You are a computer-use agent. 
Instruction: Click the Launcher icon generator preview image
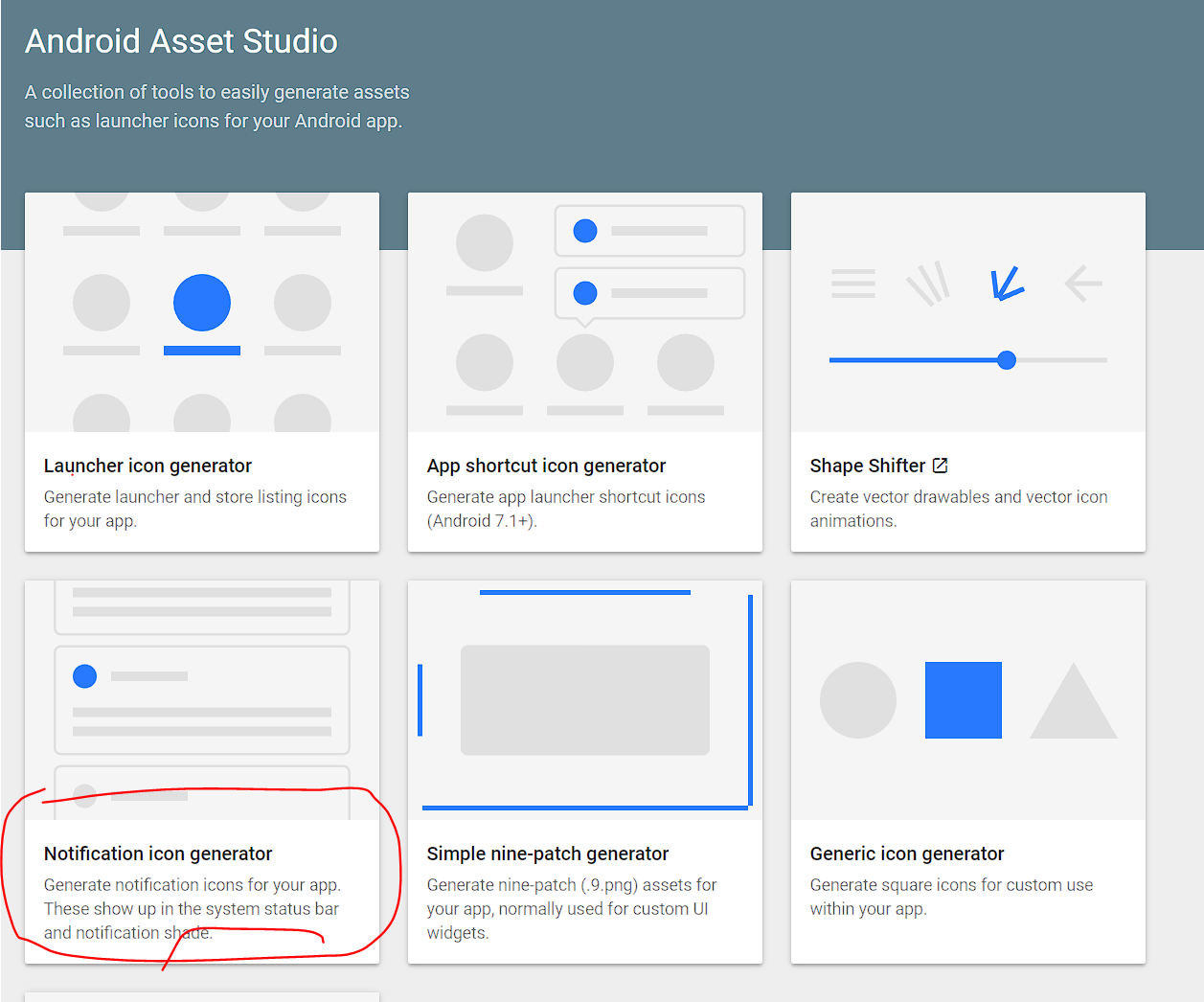tap(202, 312)
